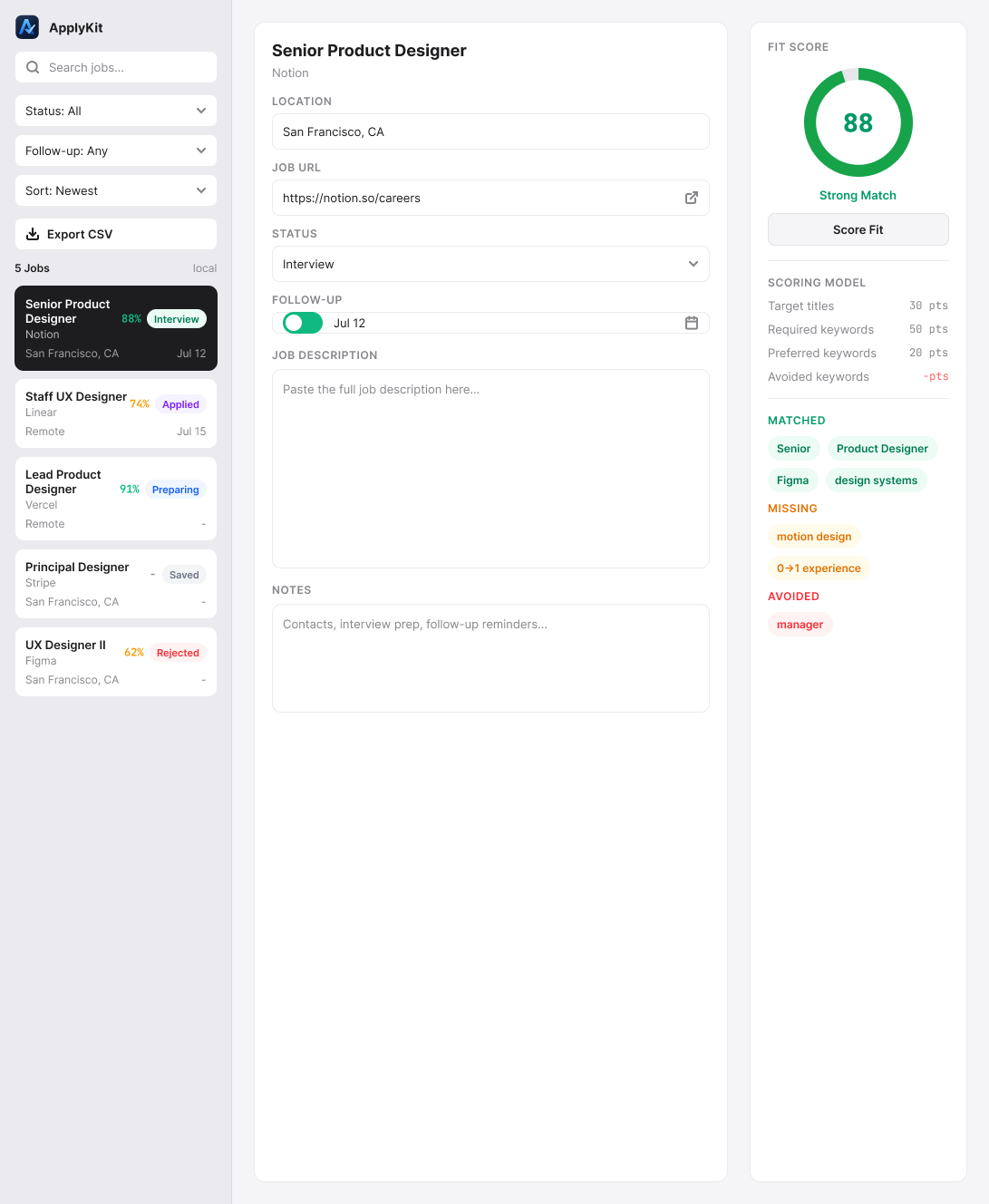
Task: Select the Staff UX Designer Linear job
Action: (116, 413)
